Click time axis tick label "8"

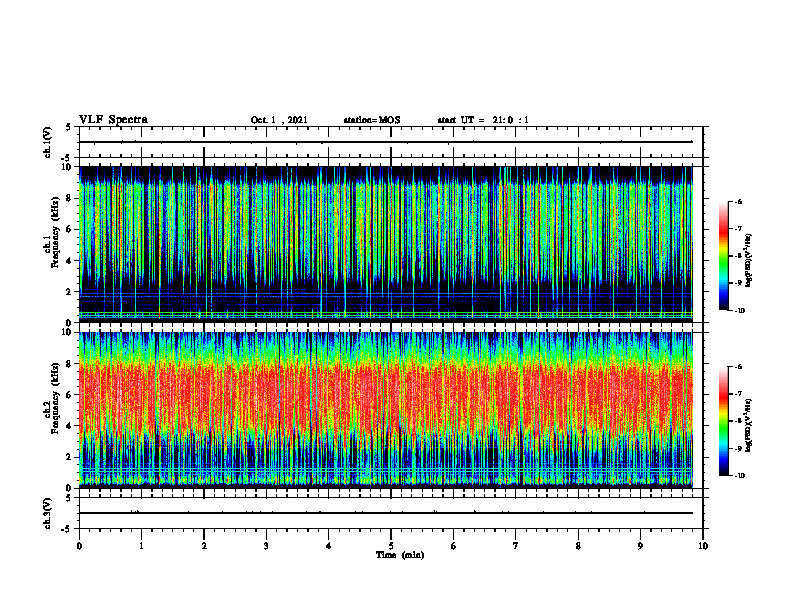click(x=578, y=546)
